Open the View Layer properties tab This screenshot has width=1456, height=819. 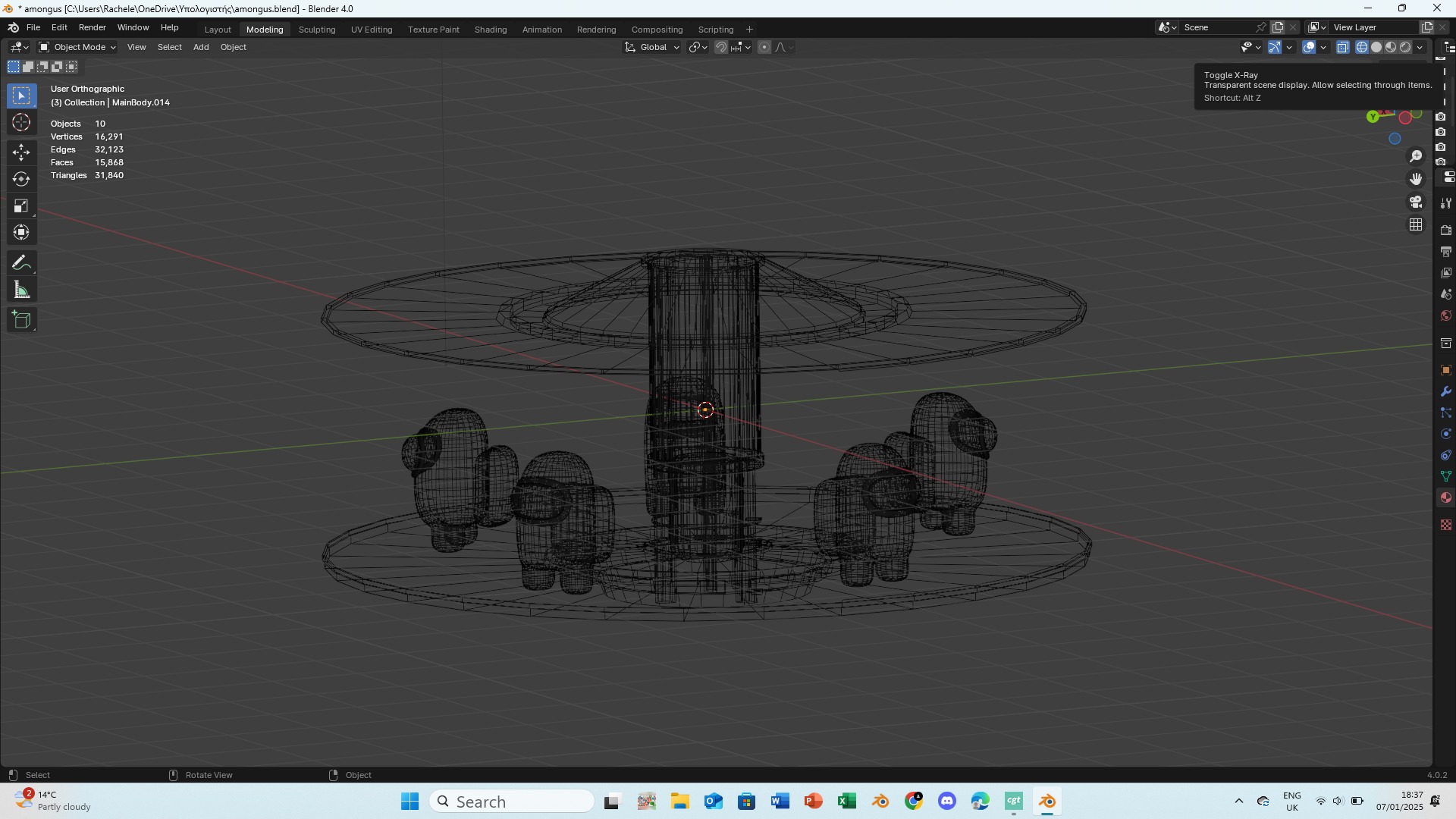point(1446,273)
